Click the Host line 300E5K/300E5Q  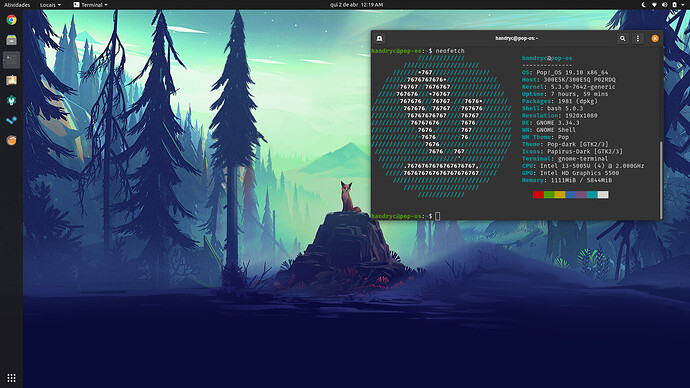[569, 80]
